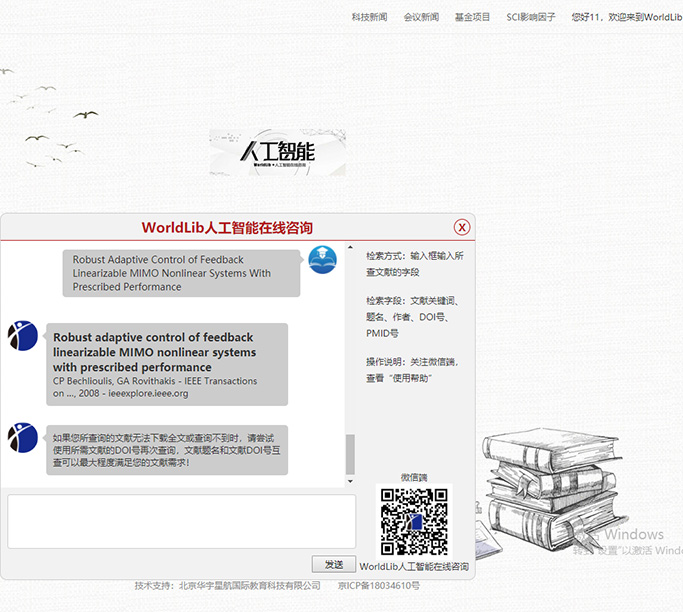Open the 科技新闻 navigation item
The width and height of the screenshot is (683, 612).
(x=369, y=17)
